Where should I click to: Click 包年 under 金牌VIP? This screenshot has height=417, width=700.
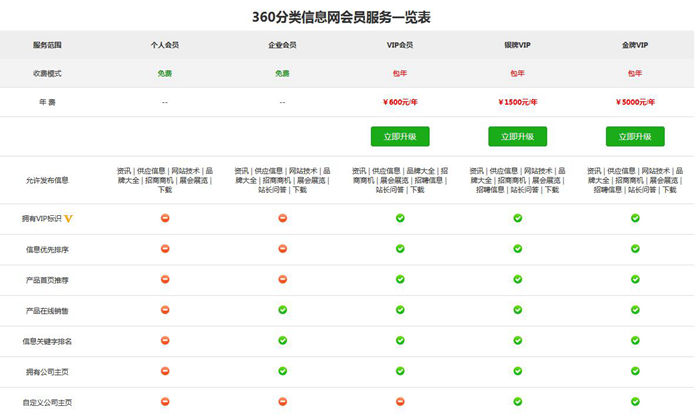coord(635,73)
